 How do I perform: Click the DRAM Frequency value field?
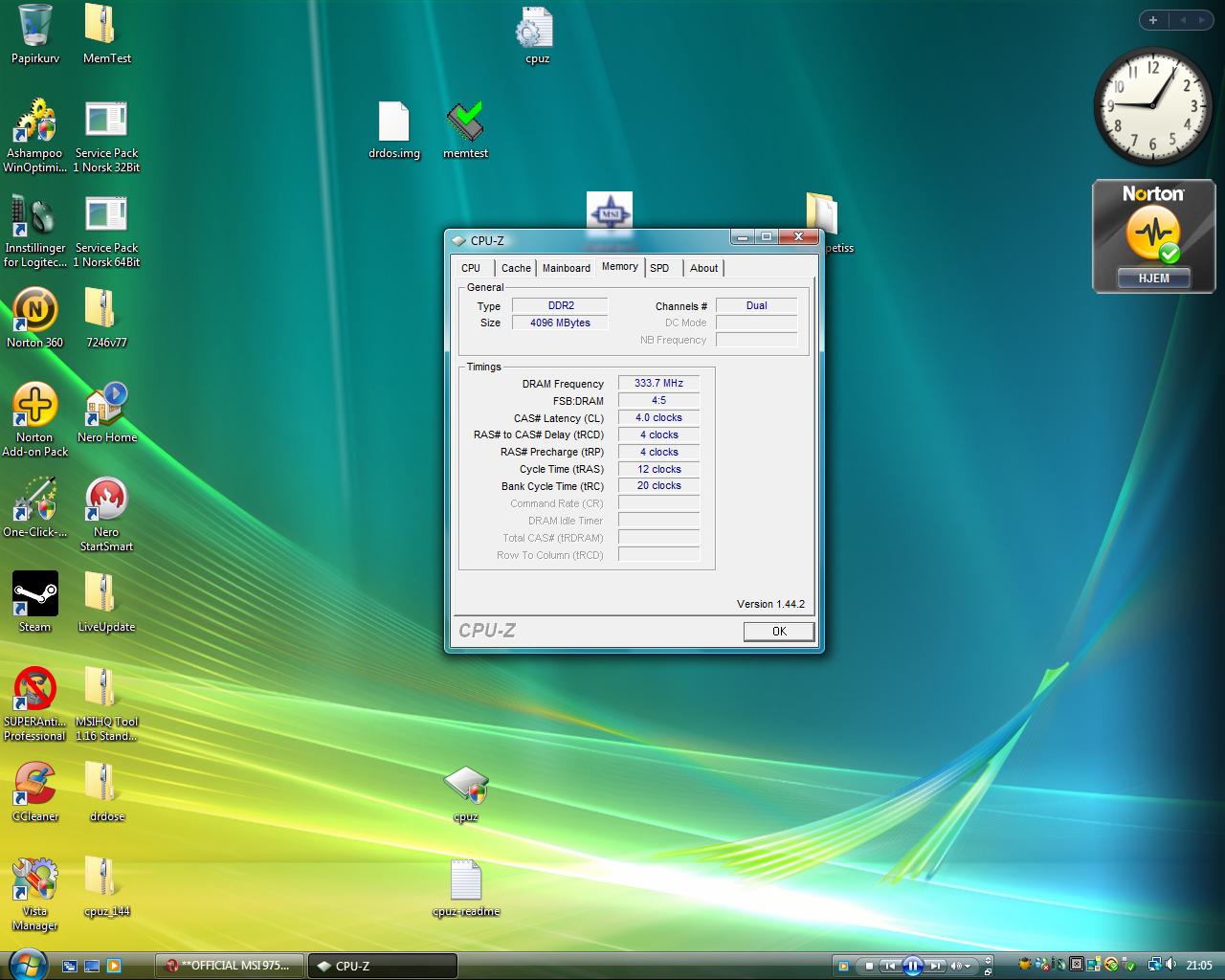(x=658, y=383)
